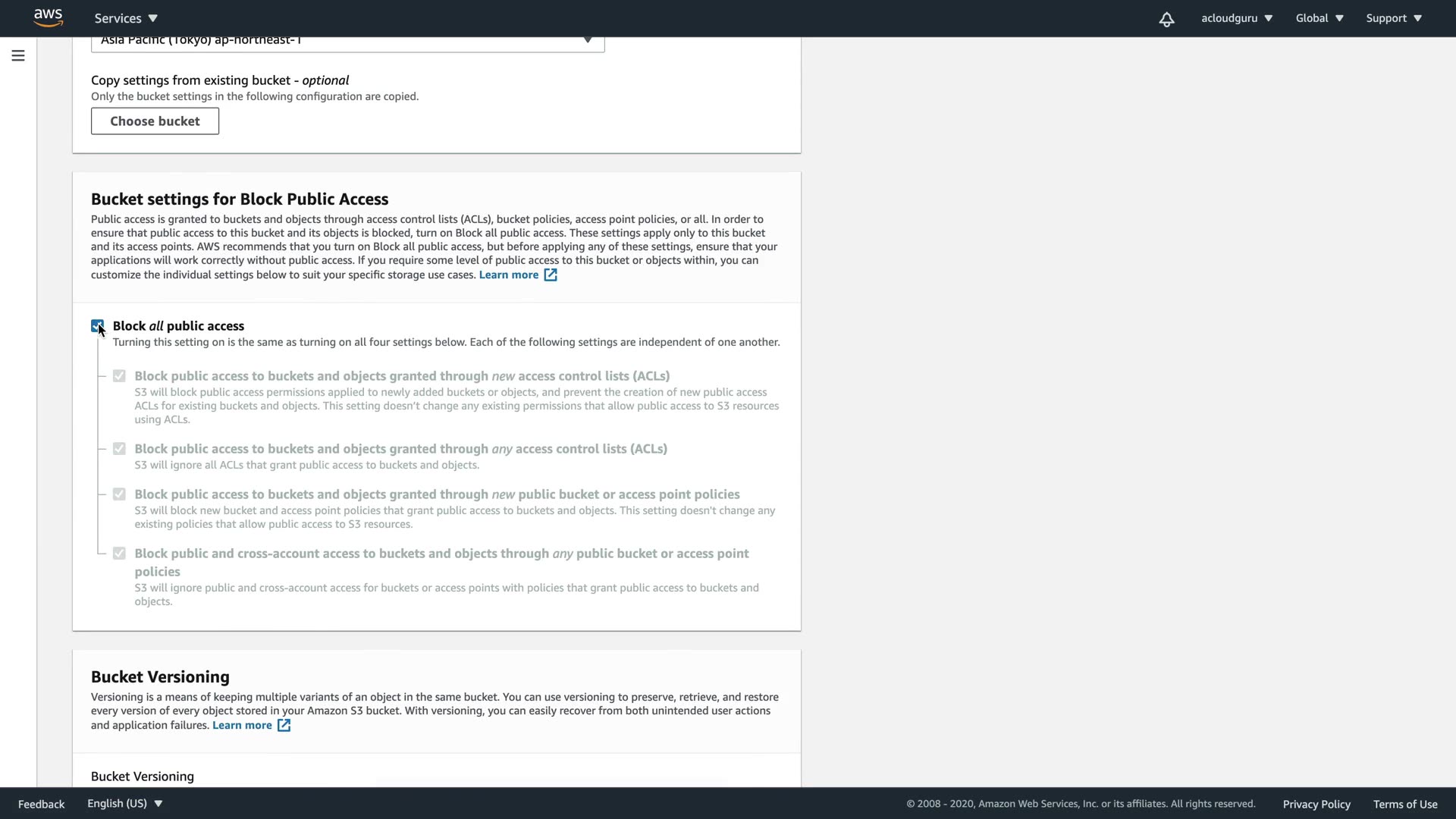Viewport: 1456px width, 819px height.
Task: Open the notifications bell icon
Action: pos(1166,19)
